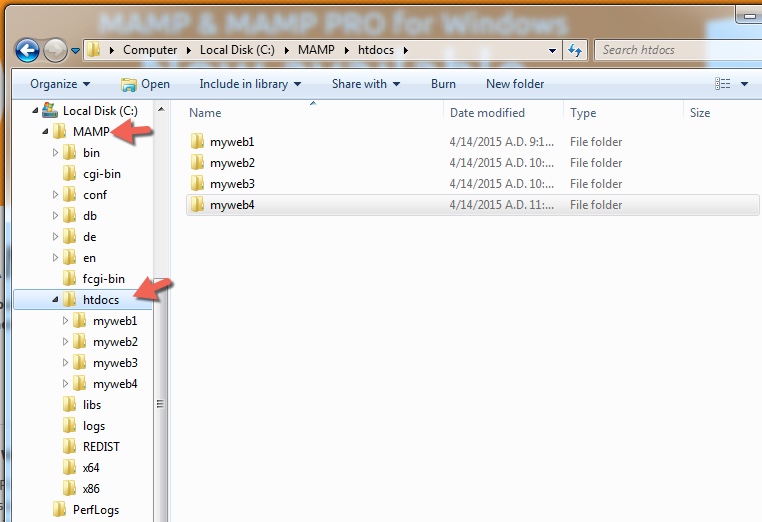Expand the db folder node
Image resolution: width=762 pixels, height=522 pixels.
pyautogui.click(x=55, y=215)
